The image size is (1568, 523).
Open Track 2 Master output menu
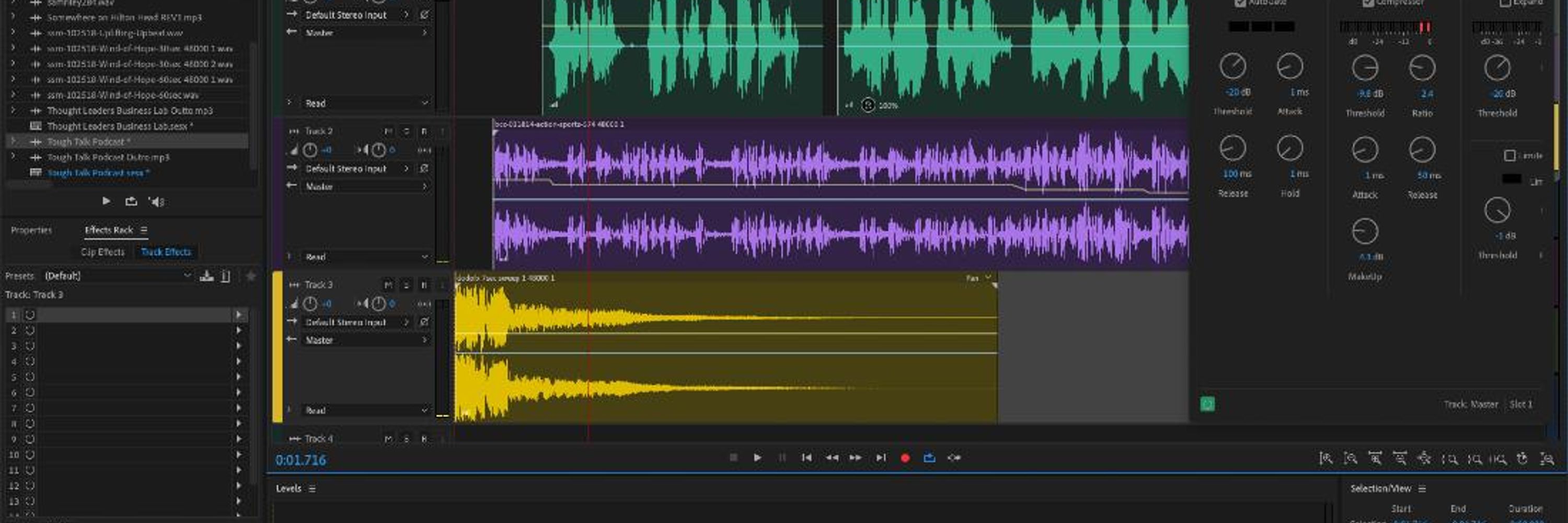[x=366, y=186]
